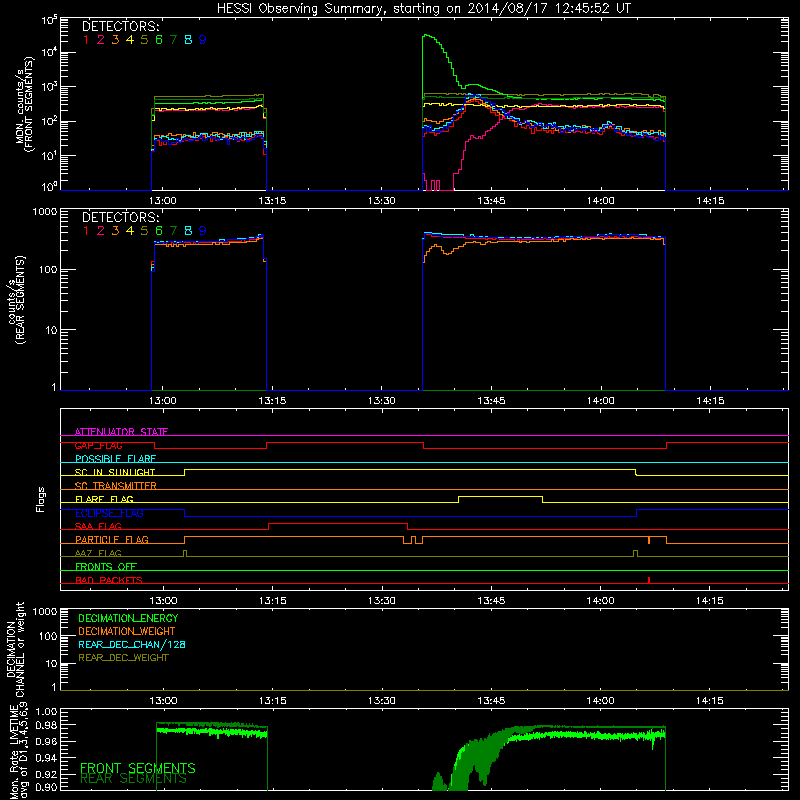The height and width of the screenshot is (800, 800).
Task: Click the REAR SEGMENTS livetime legend label
Action: 134,779
